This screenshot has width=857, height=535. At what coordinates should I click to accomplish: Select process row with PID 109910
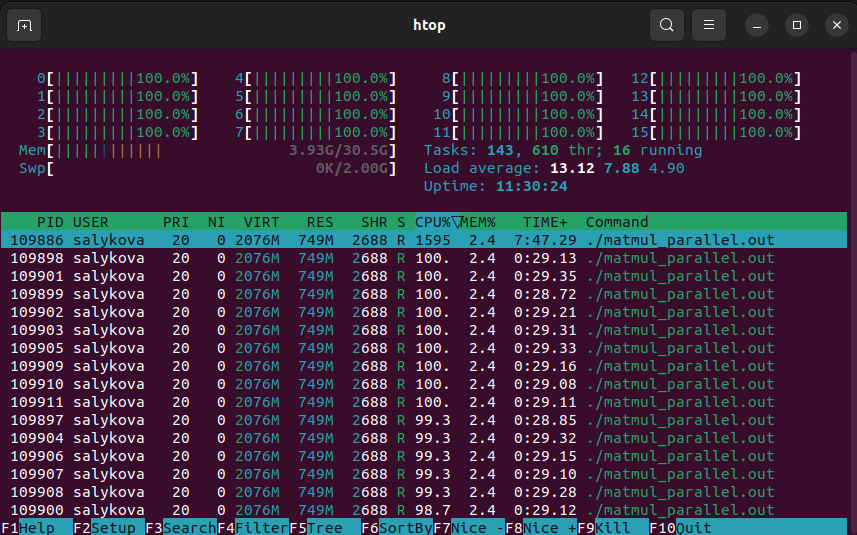424,384
